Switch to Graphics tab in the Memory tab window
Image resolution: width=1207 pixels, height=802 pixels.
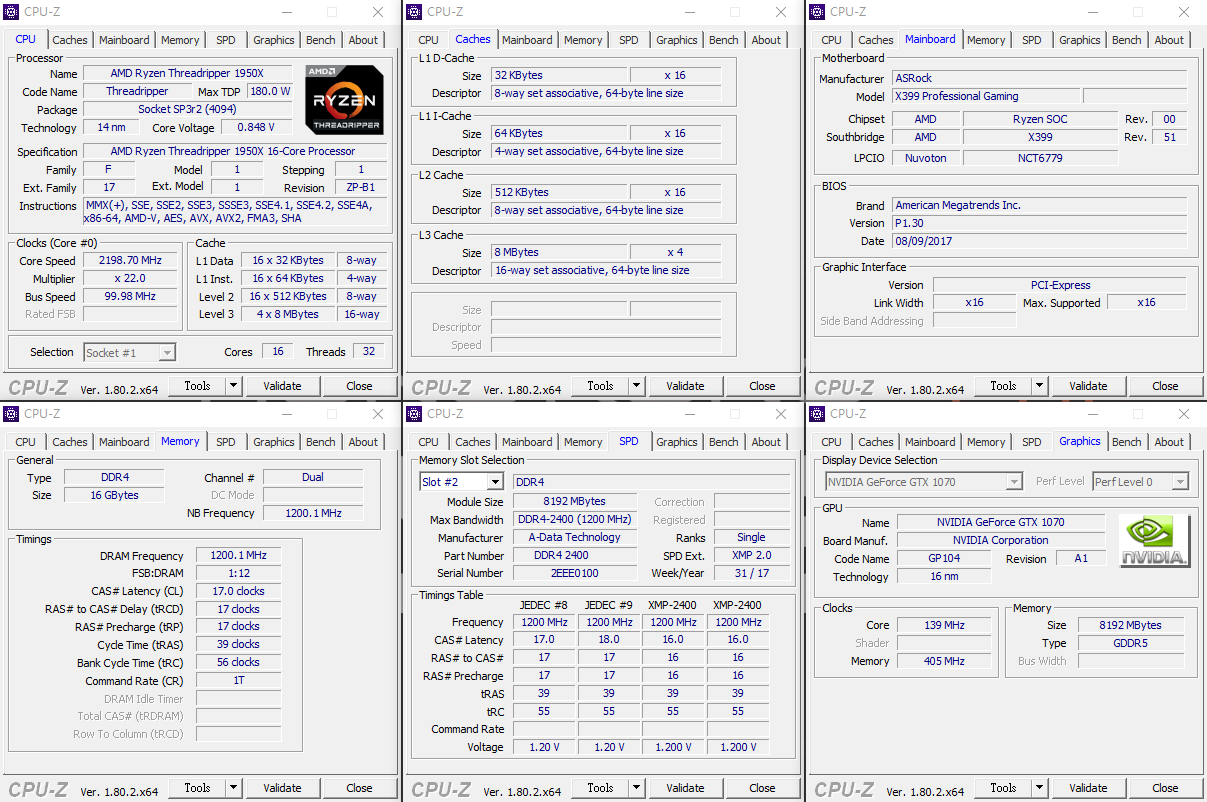(x=274, y=442)
